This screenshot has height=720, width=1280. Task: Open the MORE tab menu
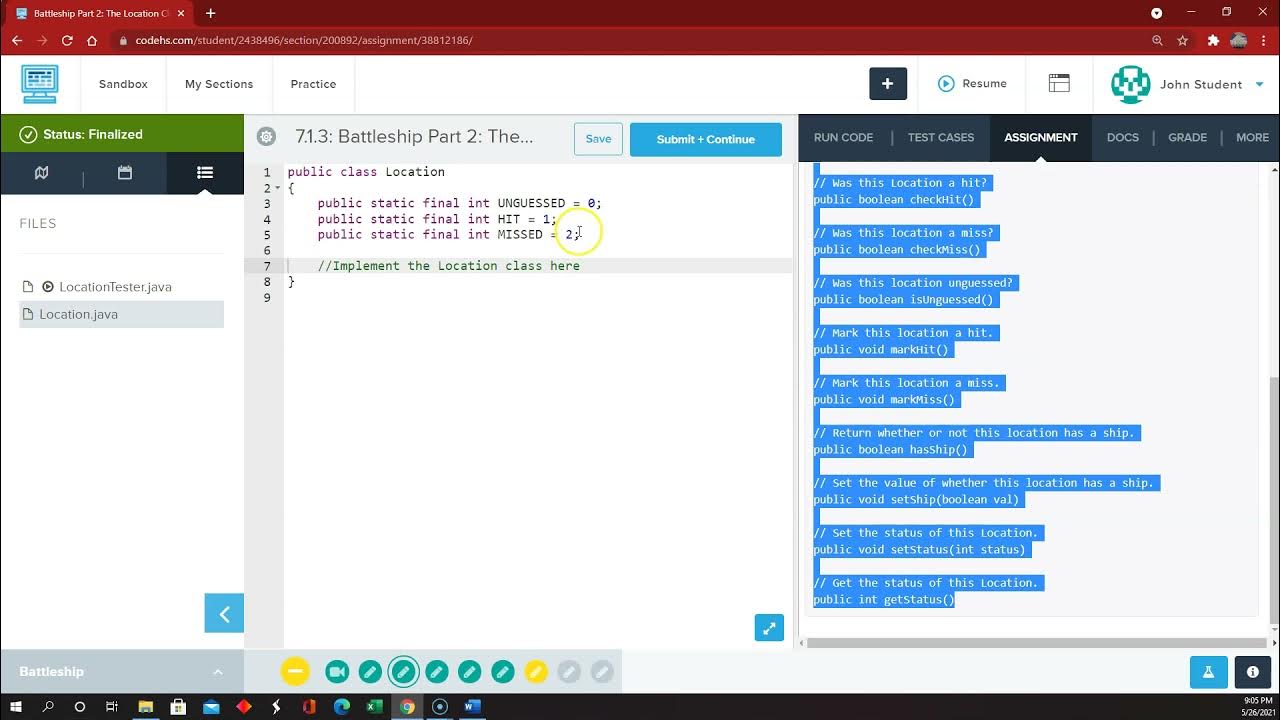(x=1252, y=138)
